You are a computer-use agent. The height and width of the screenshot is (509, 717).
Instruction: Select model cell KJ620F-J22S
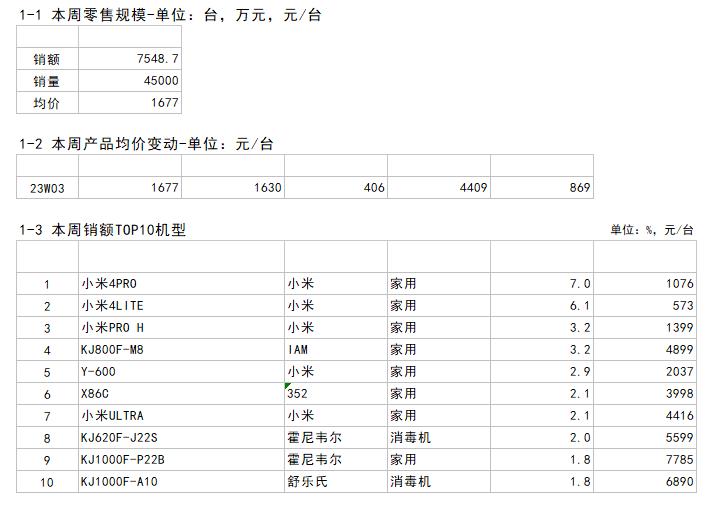(181, 437)
